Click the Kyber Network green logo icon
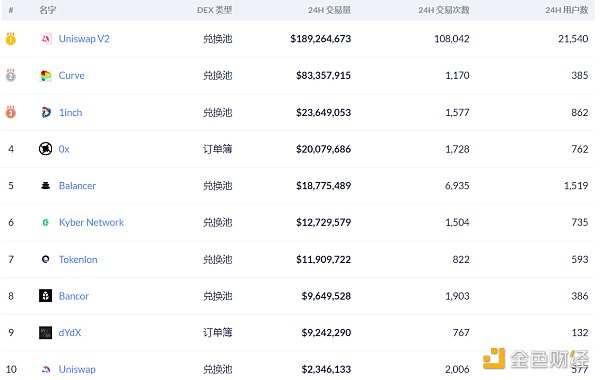 (46, 222)
